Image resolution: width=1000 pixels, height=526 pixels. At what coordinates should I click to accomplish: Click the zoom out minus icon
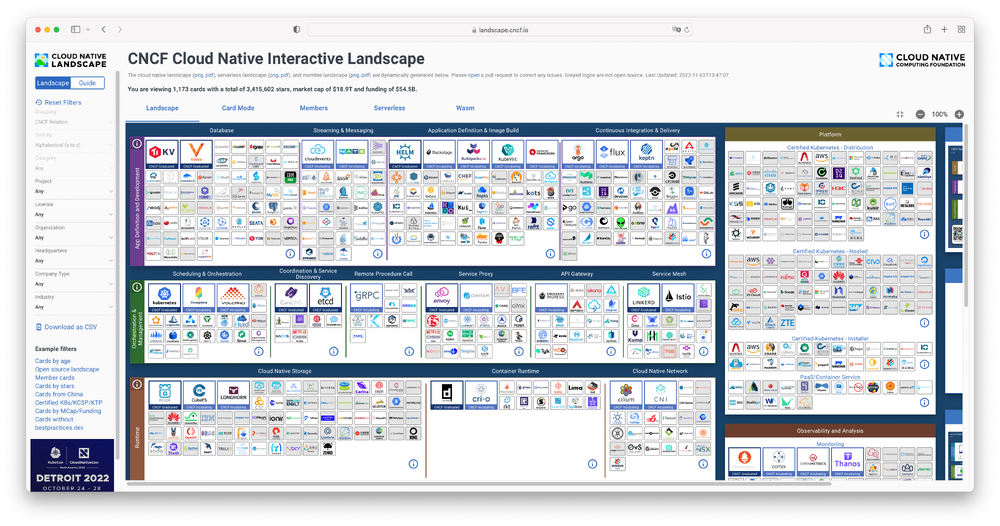pos(920,115)
